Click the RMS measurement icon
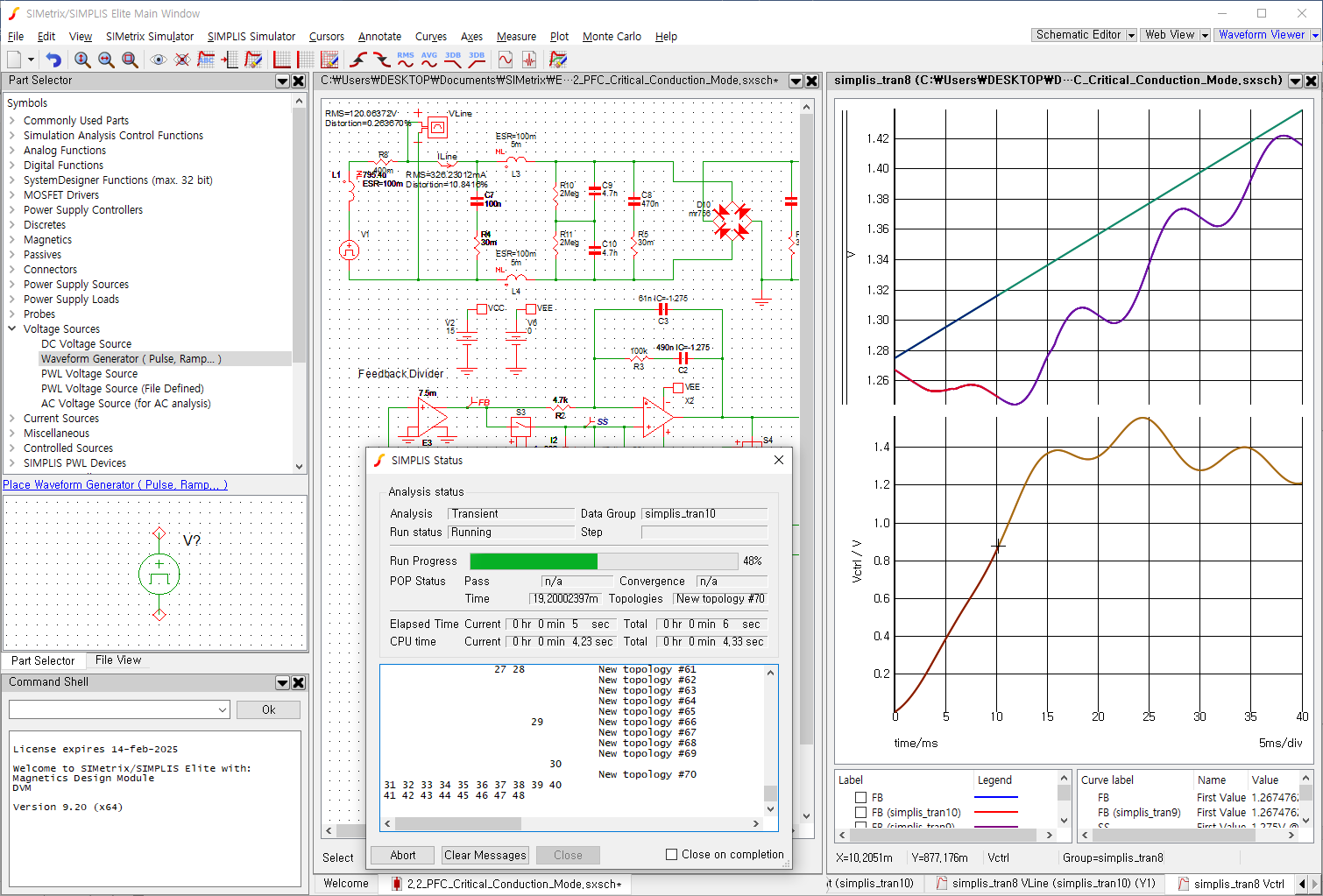The image size is (1323, 896). [406, 60]
